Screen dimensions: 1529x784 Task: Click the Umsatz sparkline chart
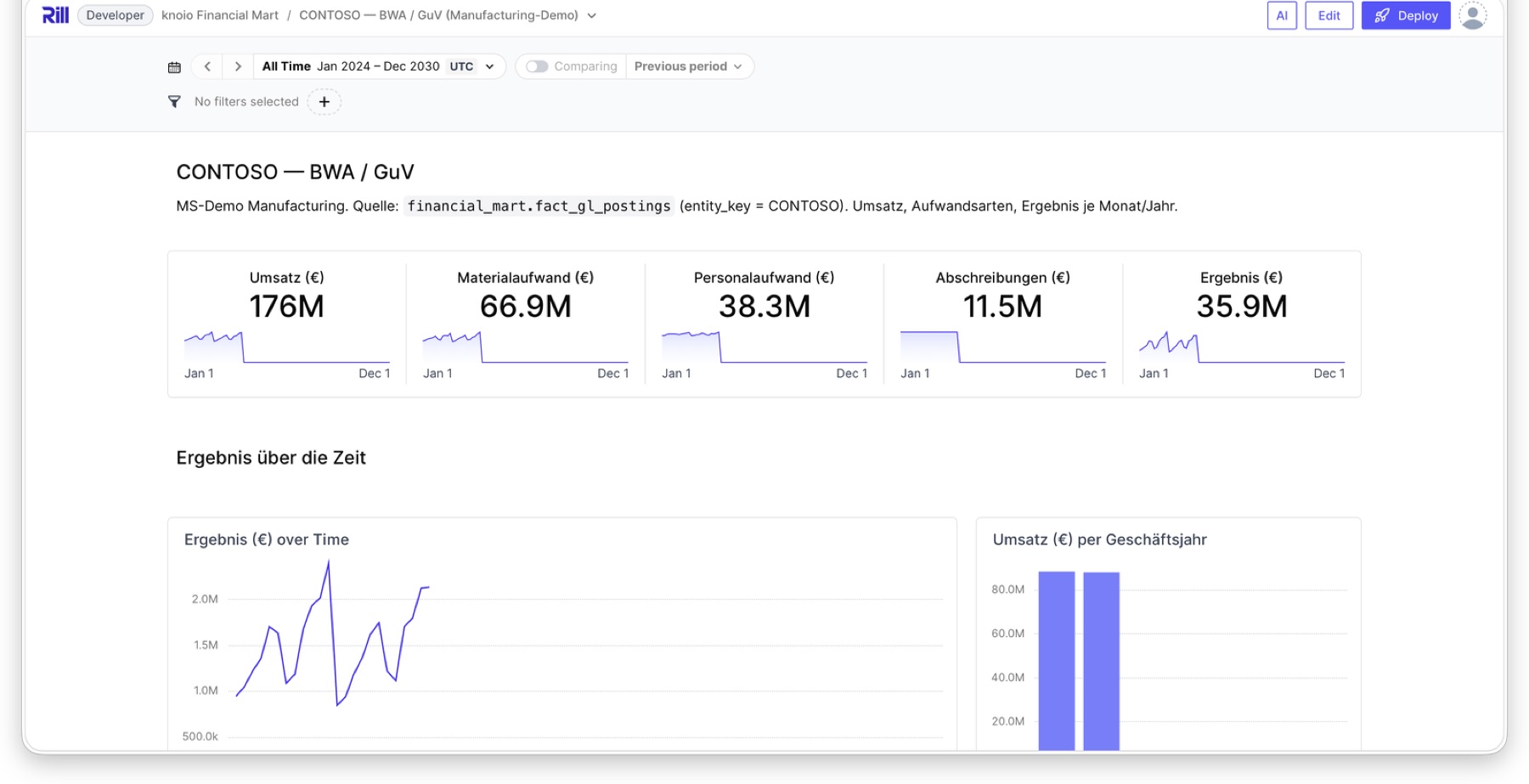287,347
